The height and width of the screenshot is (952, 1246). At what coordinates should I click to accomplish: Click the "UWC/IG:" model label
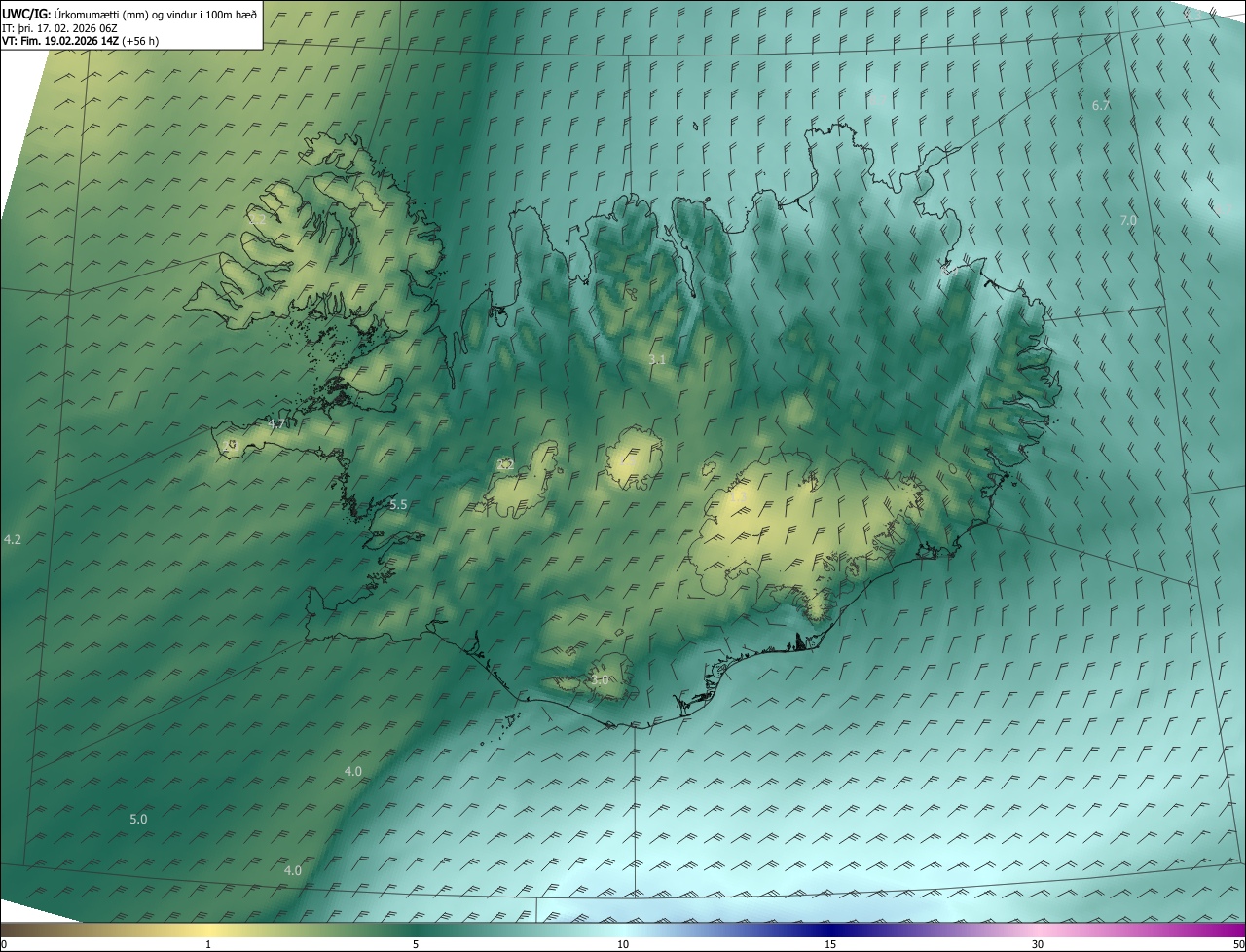[x=27, y=15]
